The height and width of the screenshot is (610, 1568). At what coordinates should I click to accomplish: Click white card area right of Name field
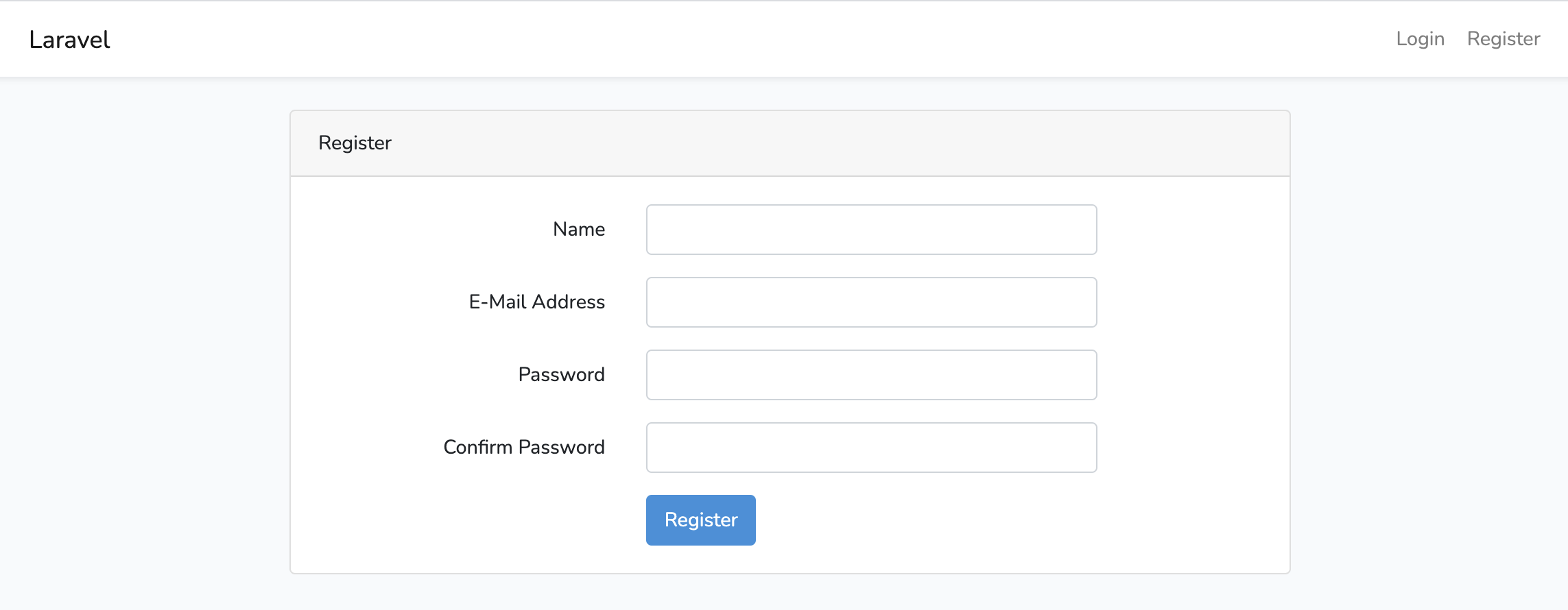click(x=1193, y=230)
